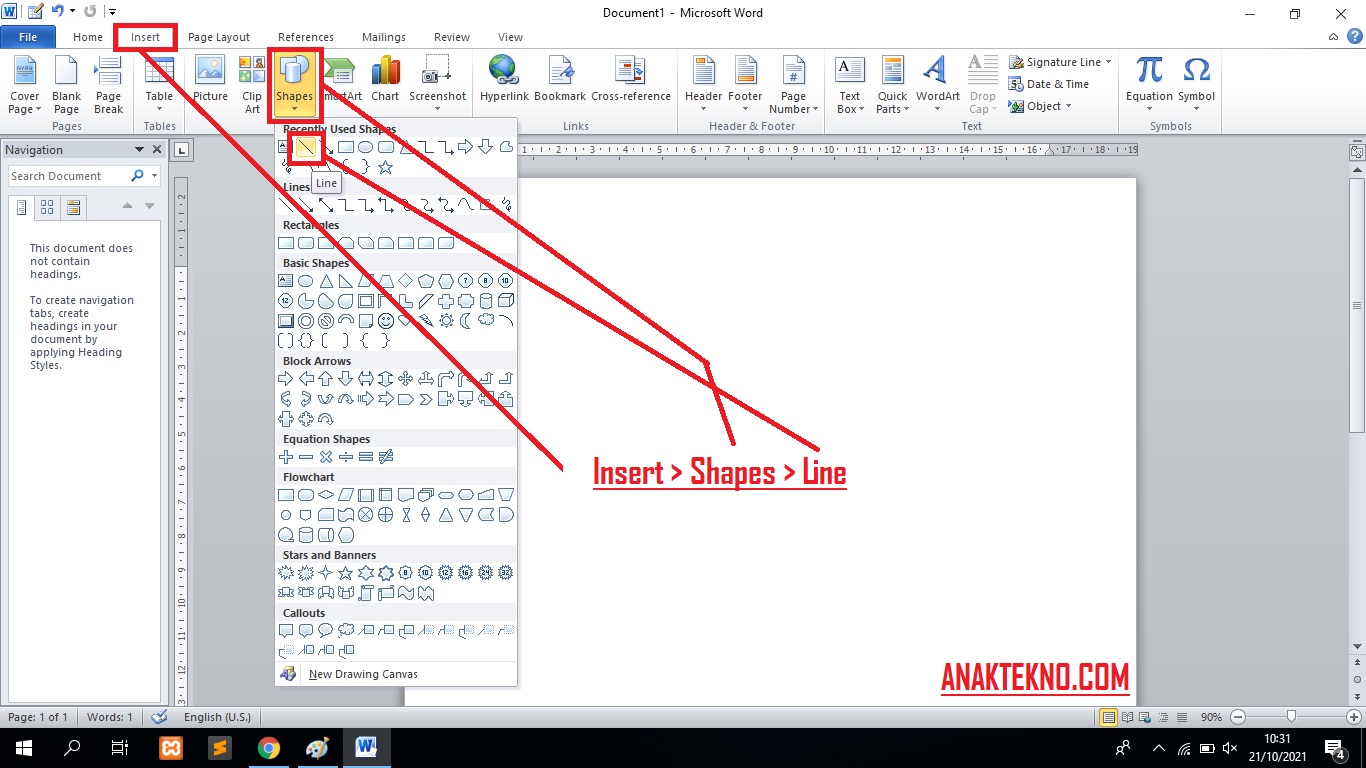Click New Drawing Canvas
The height and width of the screenshot is (768, 1366).
click(x=396, y=674)
